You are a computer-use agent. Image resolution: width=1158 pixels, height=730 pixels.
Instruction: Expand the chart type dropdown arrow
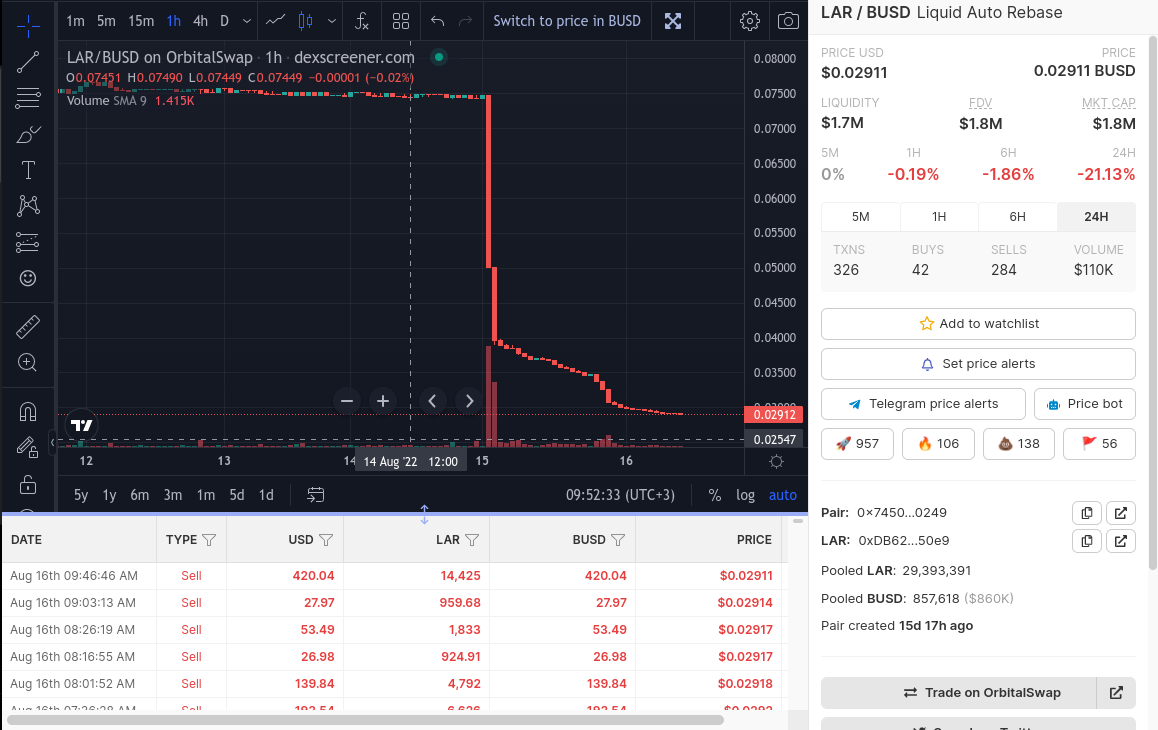click(x=332, y=21)
